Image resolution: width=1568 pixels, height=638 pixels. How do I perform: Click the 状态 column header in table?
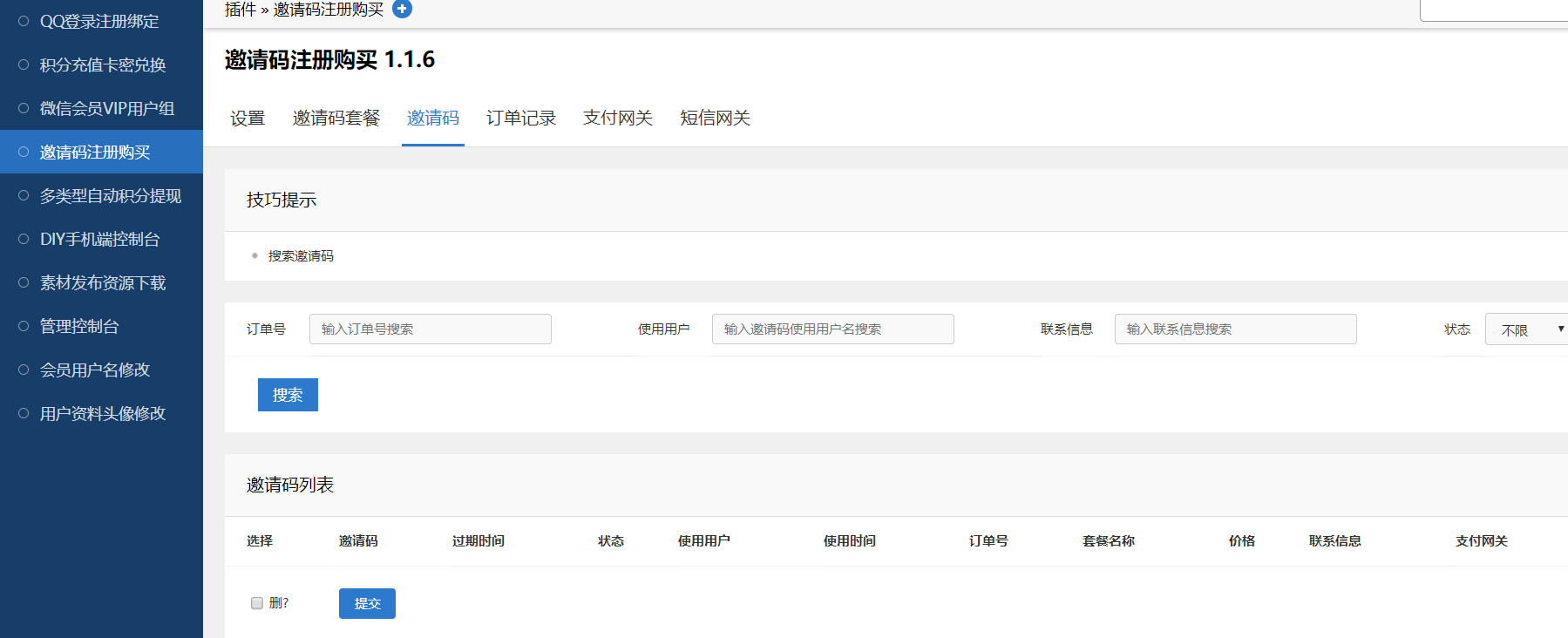click(611, 540)
